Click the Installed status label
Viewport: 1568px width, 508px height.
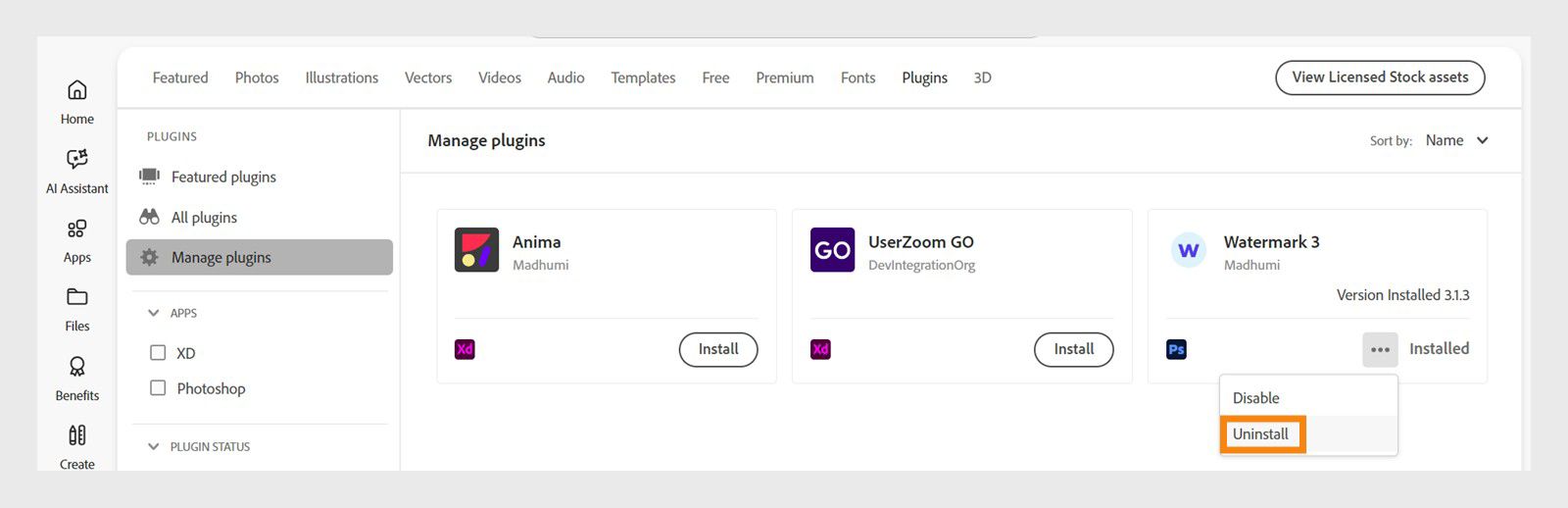[x=1440, y=348]
